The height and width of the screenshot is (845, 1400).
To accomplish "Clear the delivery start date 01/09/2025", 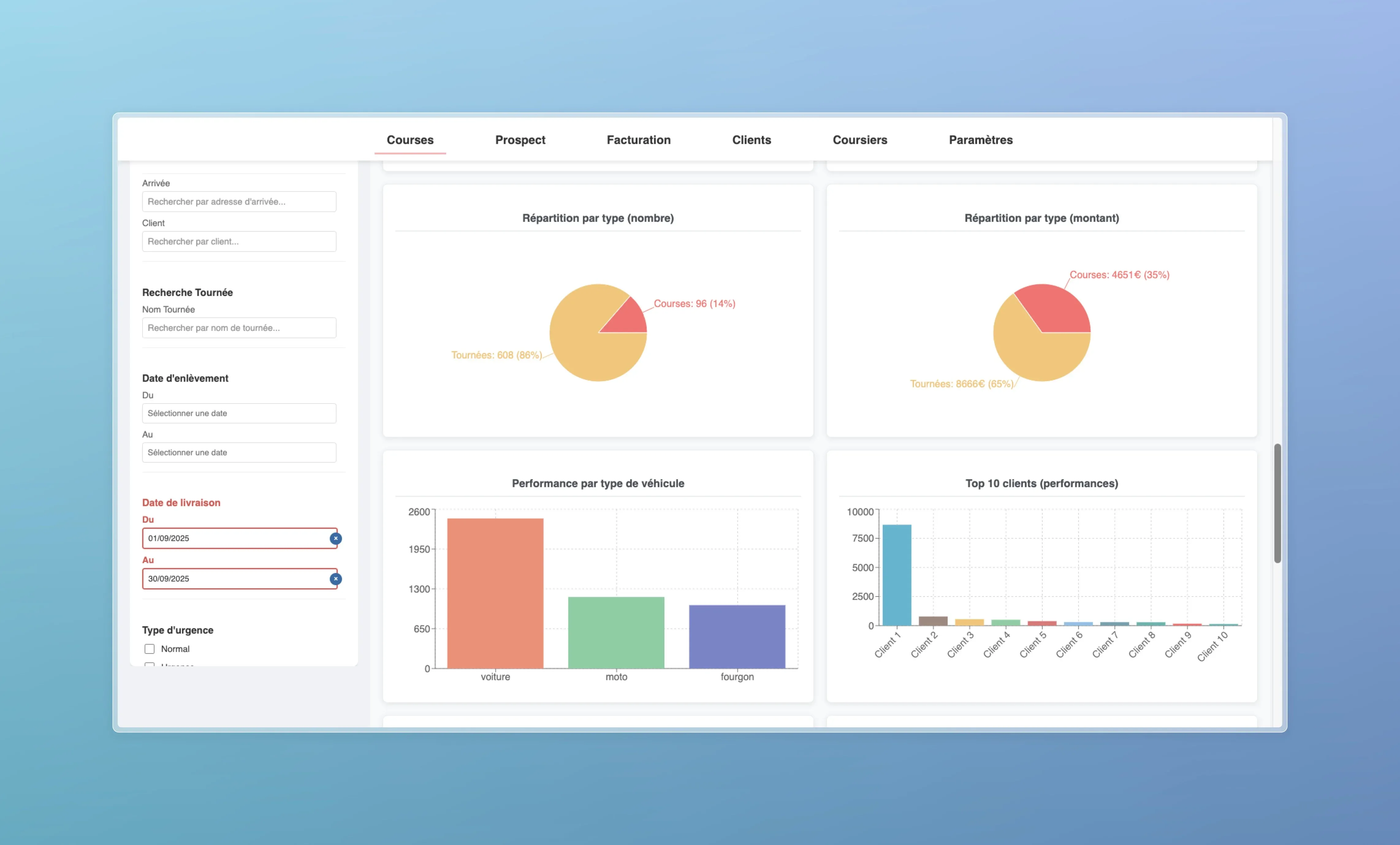I will click(336, 538).
